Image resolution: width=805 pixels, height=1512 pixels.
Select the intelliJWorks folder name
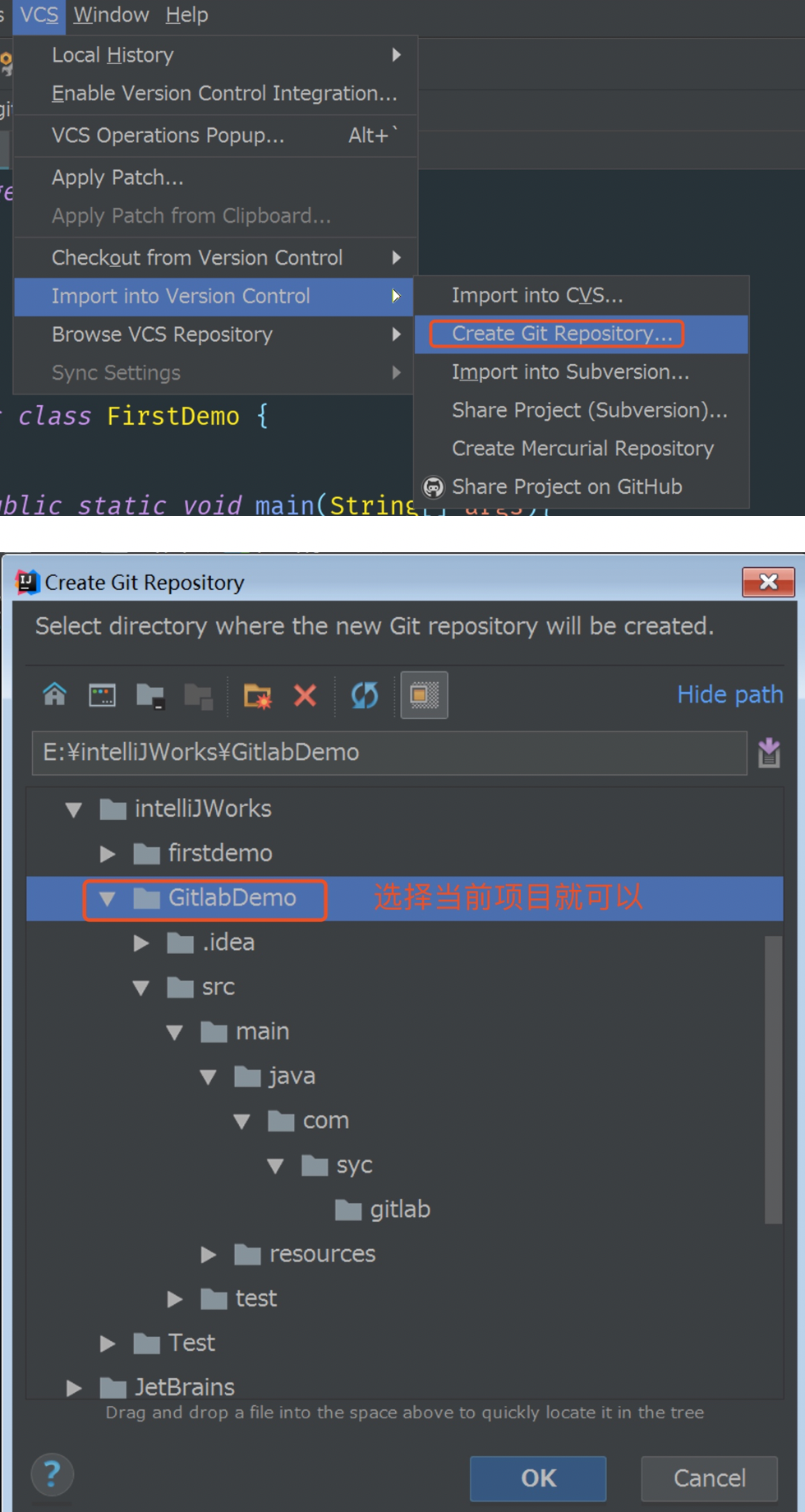203,809
